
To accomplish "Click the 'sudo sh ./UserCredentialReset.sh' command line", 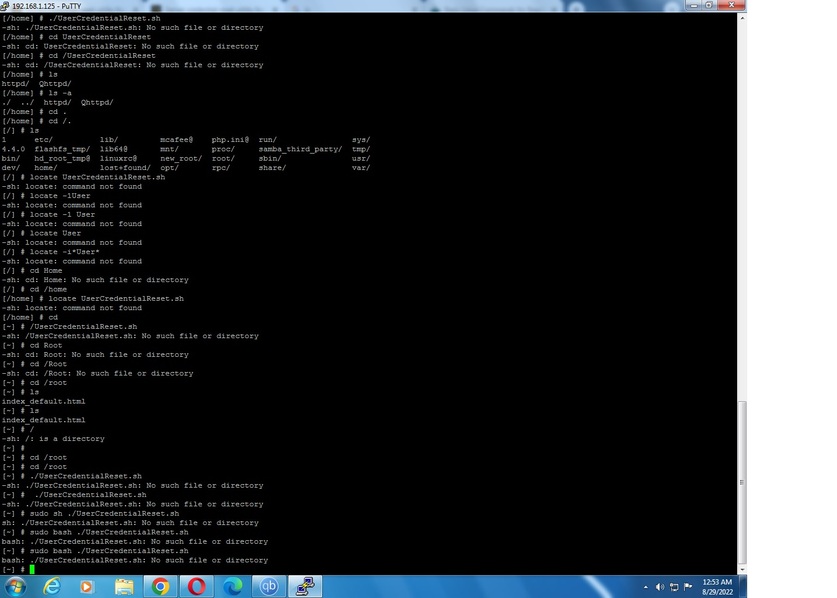I will click(91, 513).
